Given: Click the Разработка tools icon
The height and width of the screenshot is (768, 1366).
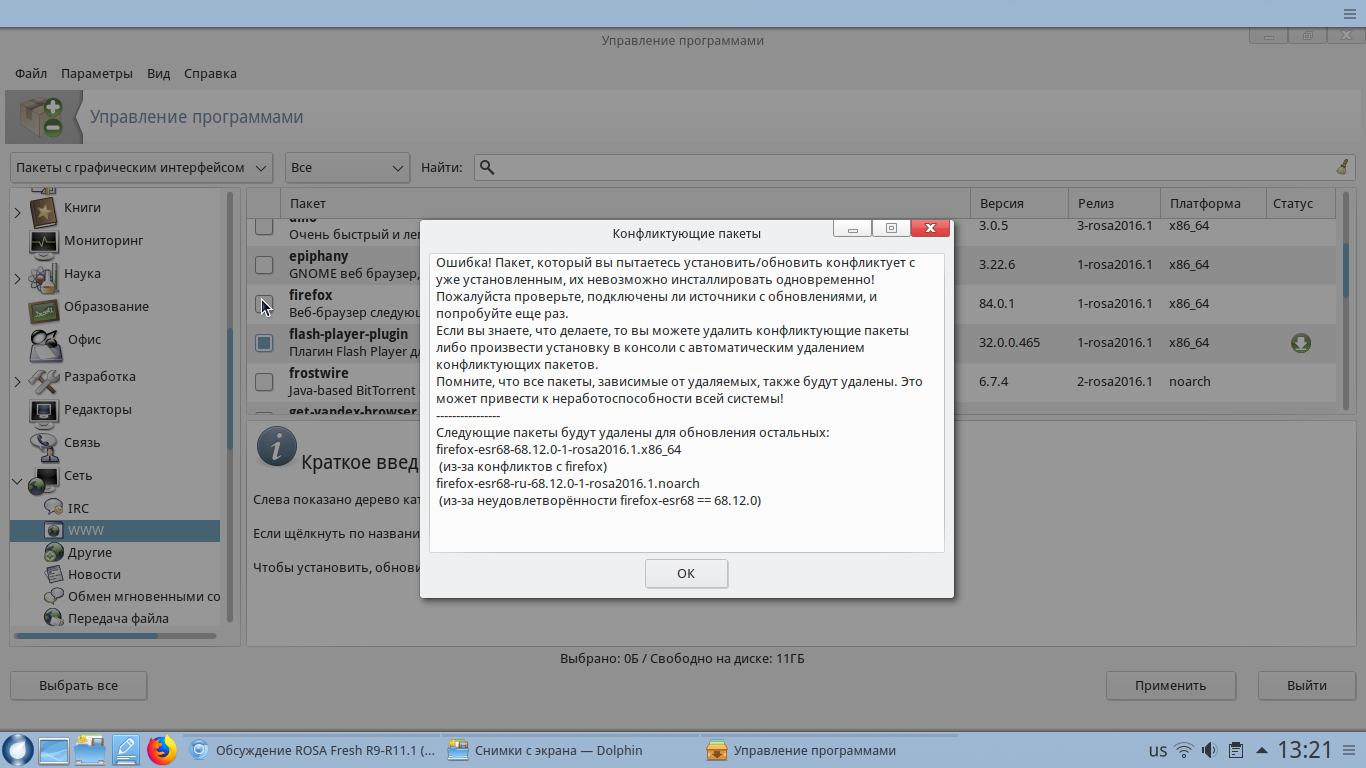Looking at the screenshot, I should (43, 378).
